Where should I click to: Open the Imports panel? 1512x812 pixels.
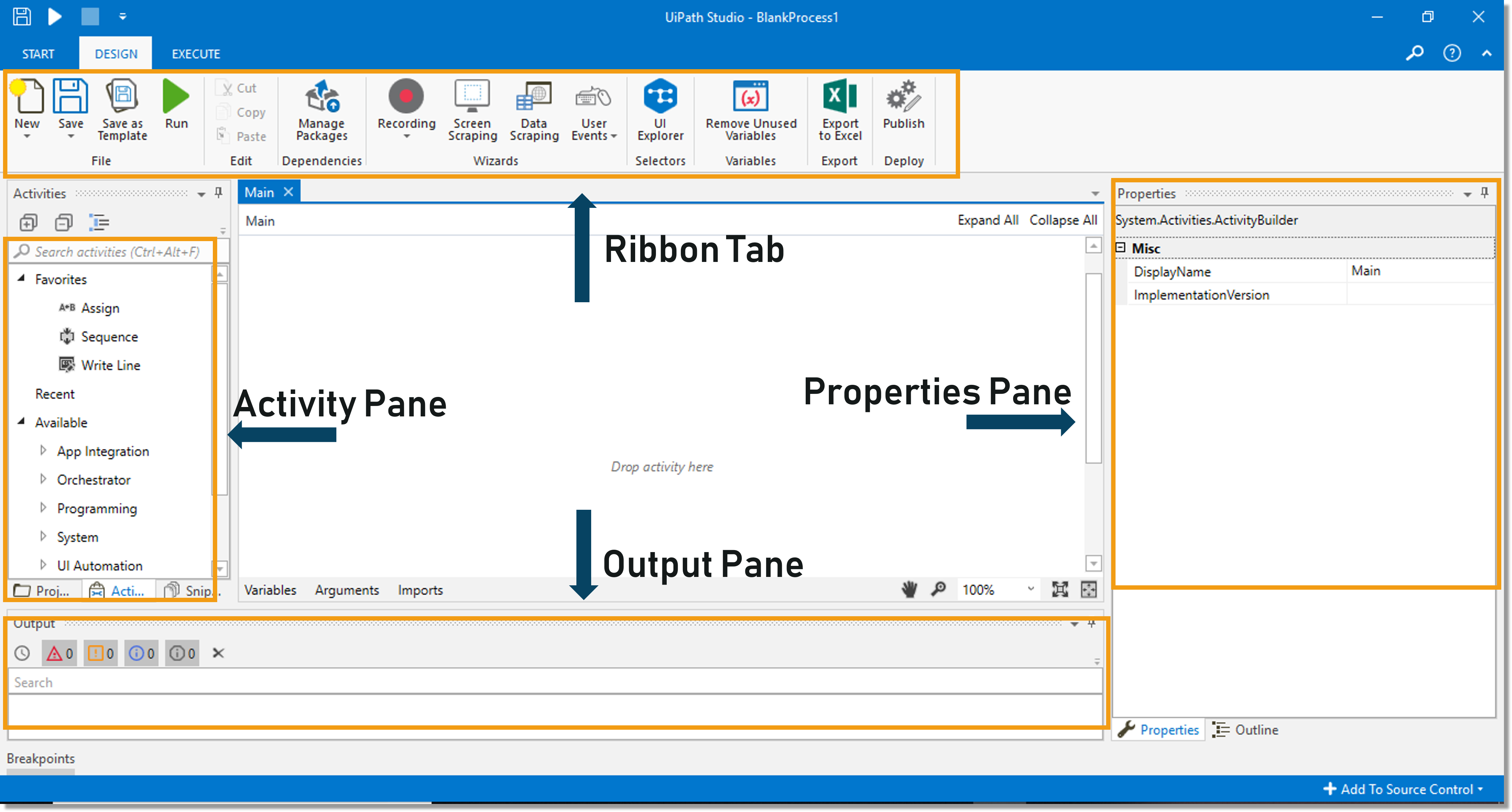pyautogui.click(x=420, y=590)
